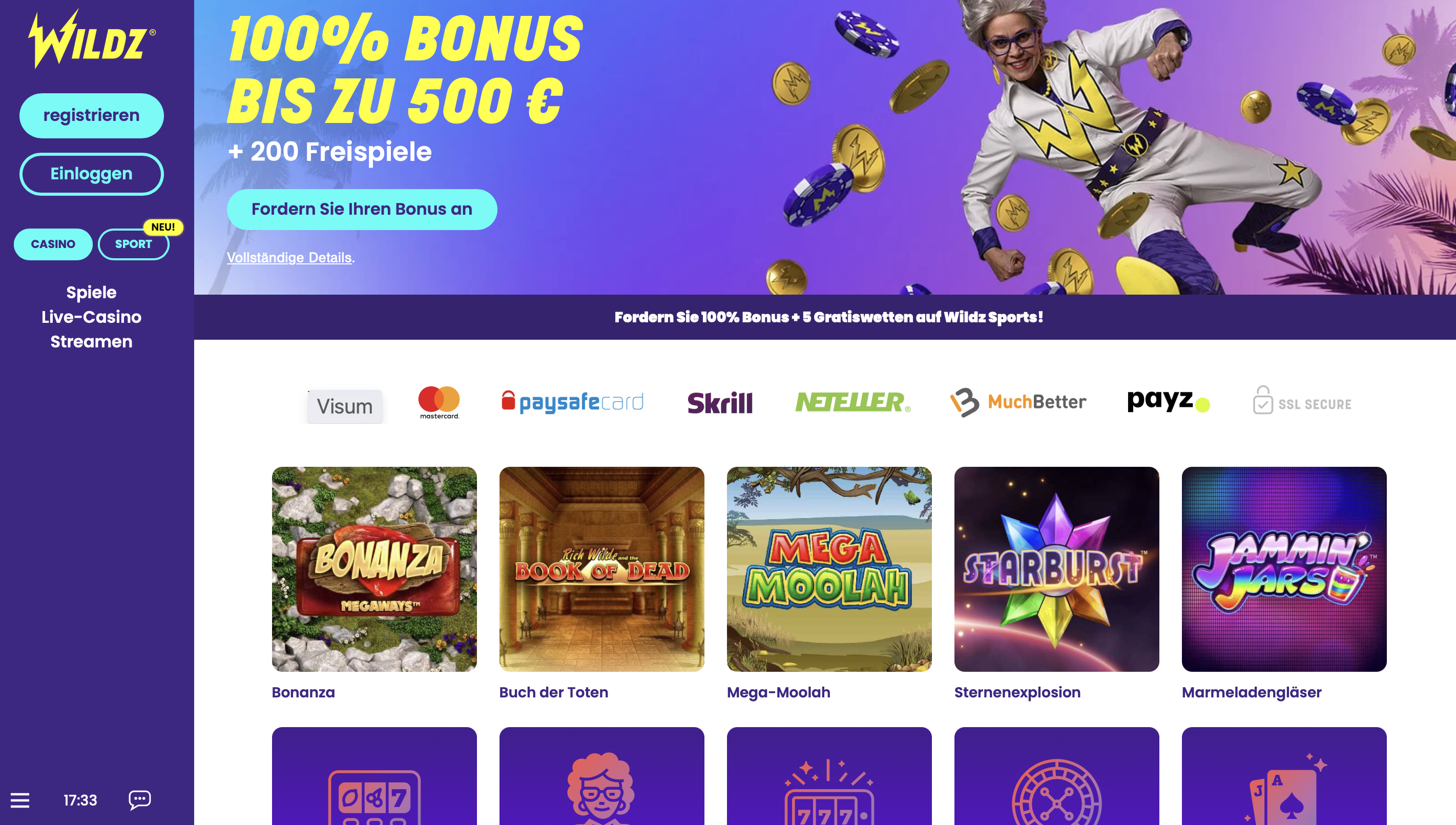Screen dimensions: 1456x825
Task: Click the 777 jackpot category tile
Action: 829,776
